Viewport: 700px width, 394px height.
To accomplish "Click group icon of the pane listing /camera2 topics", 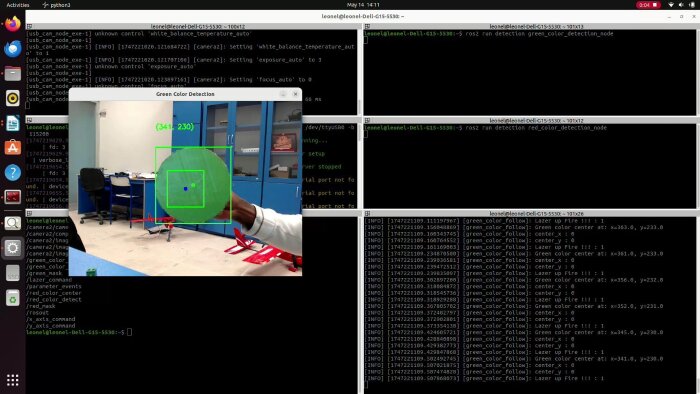I will pos(29,214).
